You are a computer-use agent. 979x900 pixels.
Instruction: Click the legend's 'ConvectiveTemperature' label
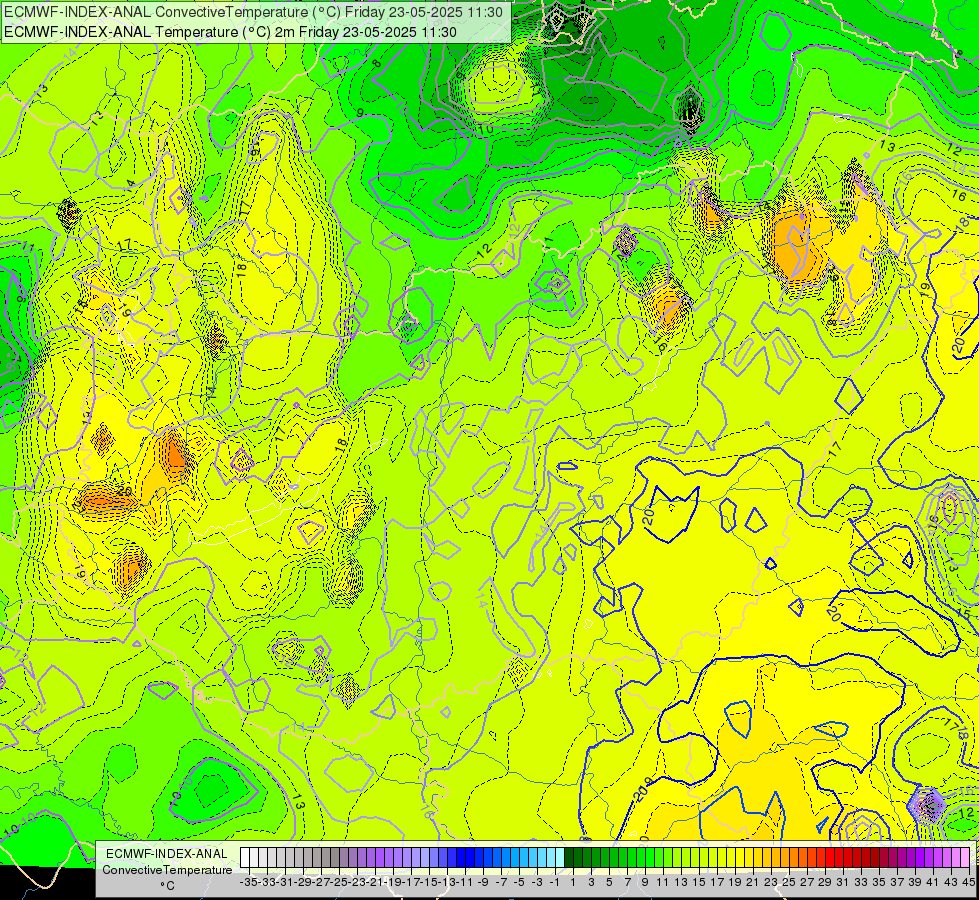[x=167, y=869]
